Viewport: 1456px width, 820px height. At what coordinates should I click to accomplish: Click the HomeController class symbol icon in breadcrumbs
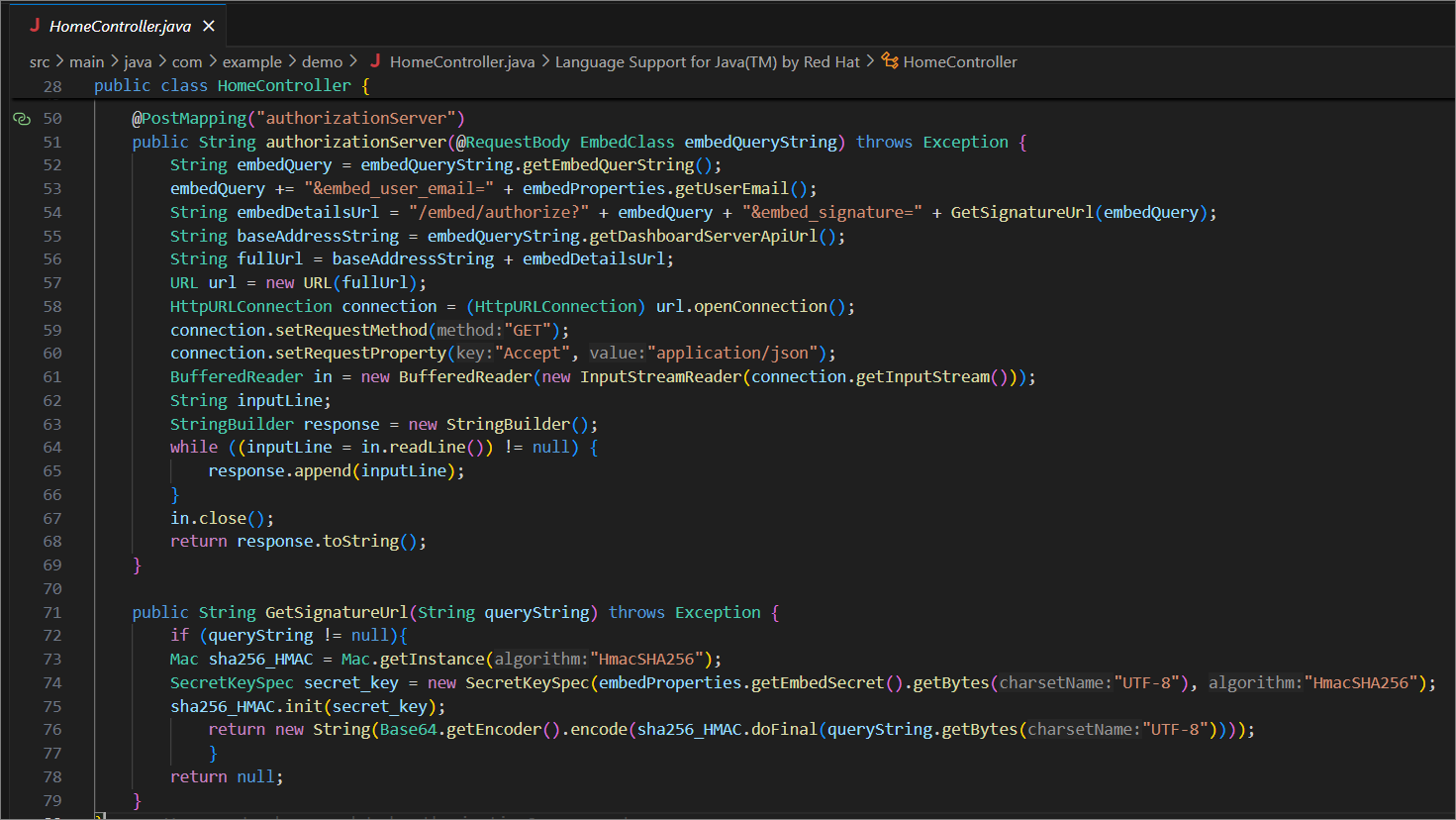pos(889,61)
